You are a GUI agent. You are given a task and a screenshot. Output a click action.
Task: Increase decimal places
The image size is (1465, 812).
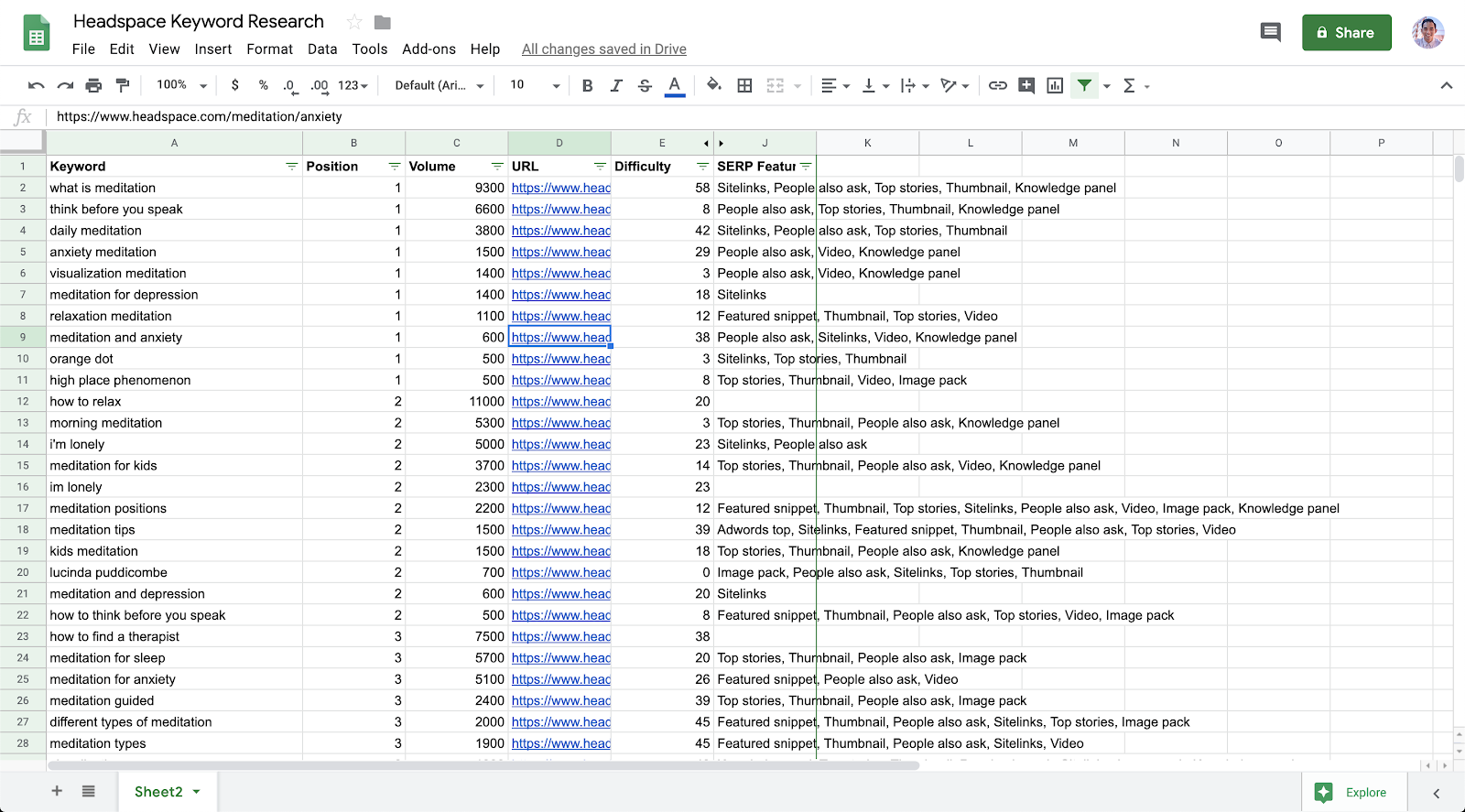319,85
